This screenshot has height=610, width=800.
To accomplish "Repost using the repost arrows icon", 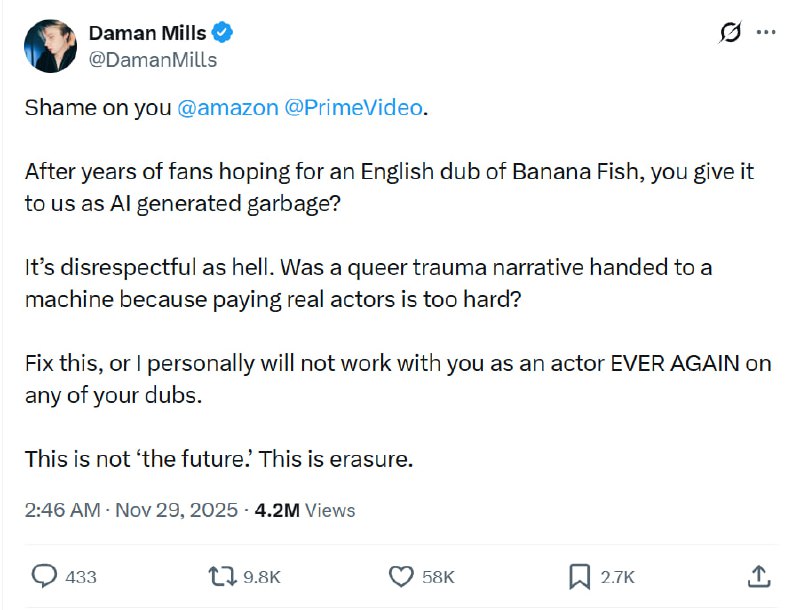I will pyautogui.click(x=219, y=576).
